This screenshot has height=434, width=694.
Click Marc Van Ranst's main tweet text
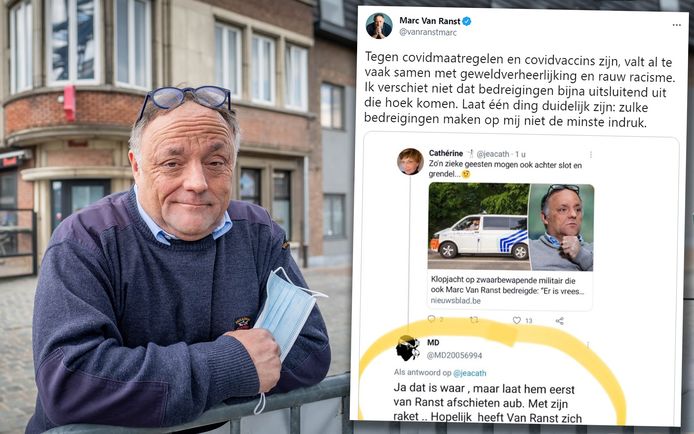(520, 90)
